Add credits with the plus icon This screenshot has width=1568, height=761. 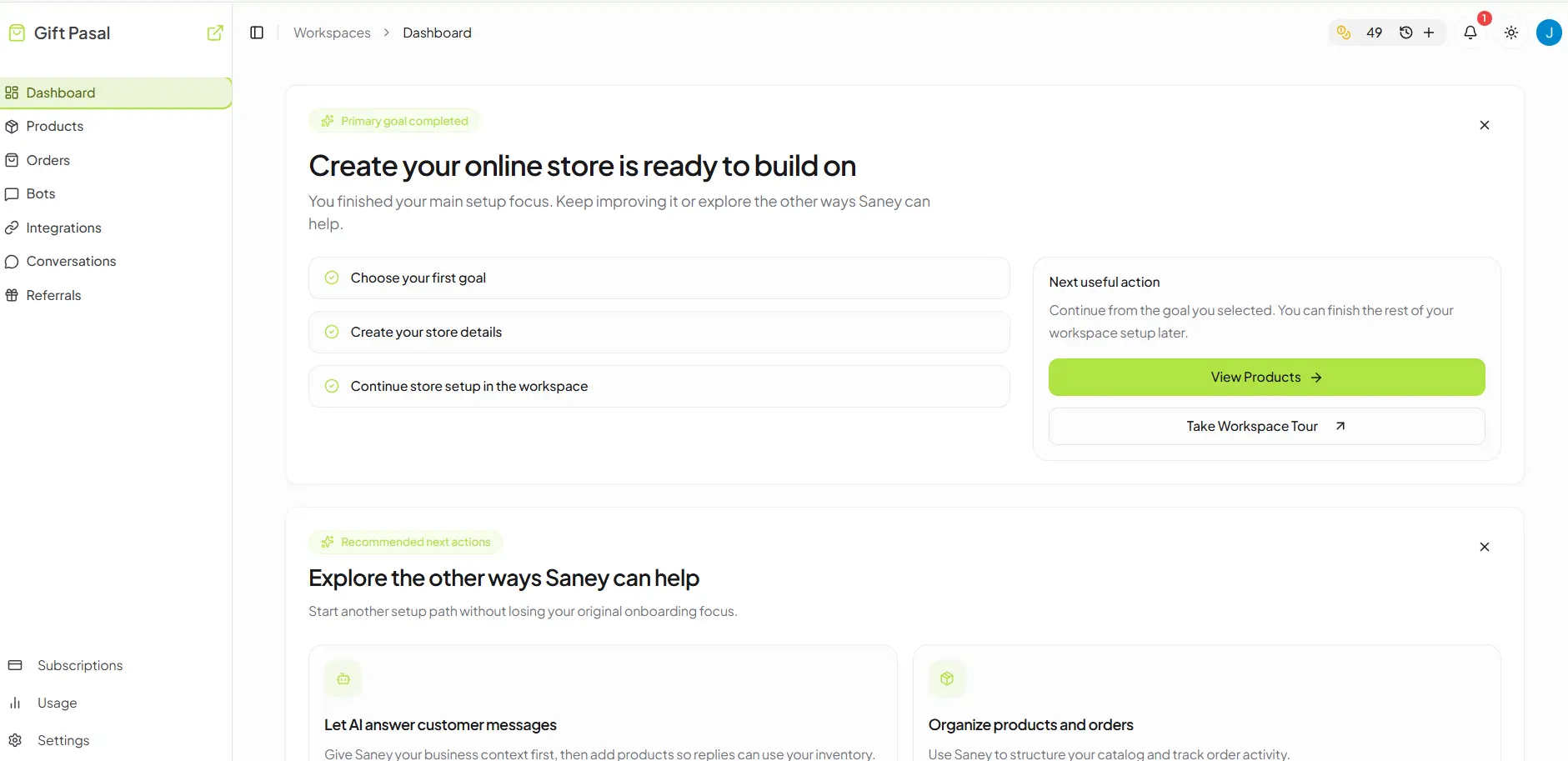click(1429, 33)
